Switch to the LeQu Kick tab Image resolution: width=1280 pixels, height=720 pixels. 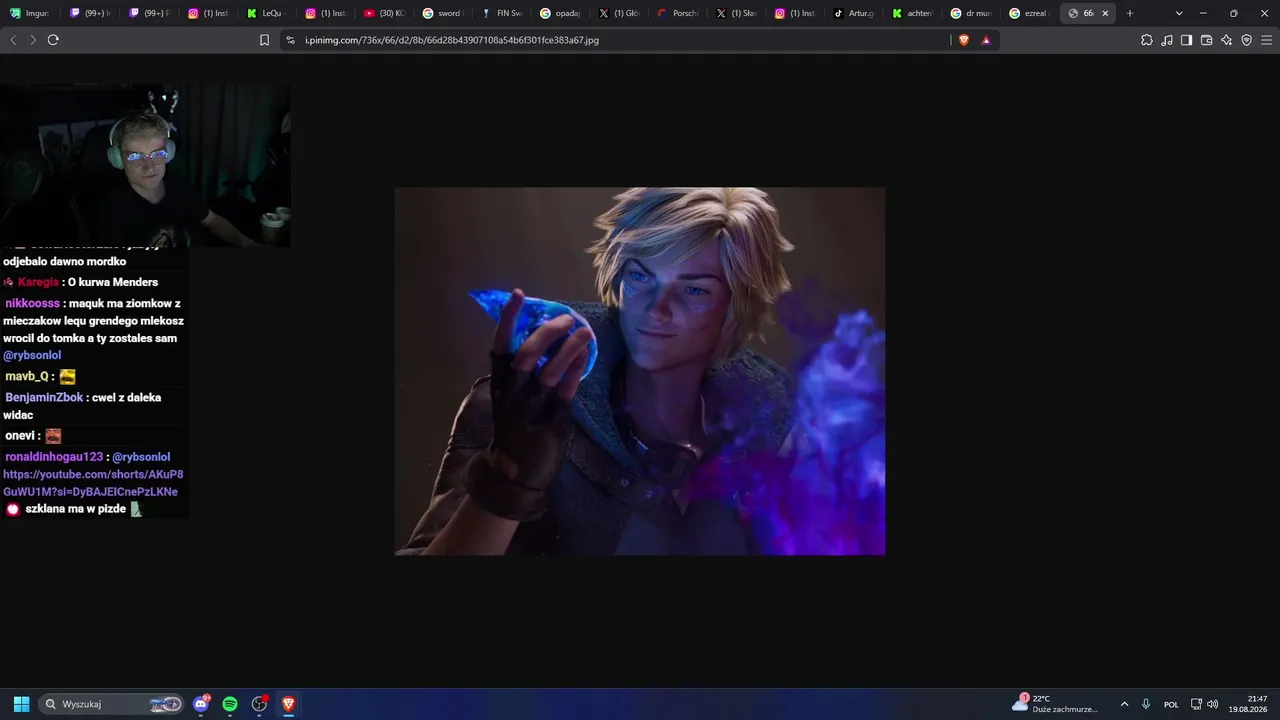(x=266, y=13)
